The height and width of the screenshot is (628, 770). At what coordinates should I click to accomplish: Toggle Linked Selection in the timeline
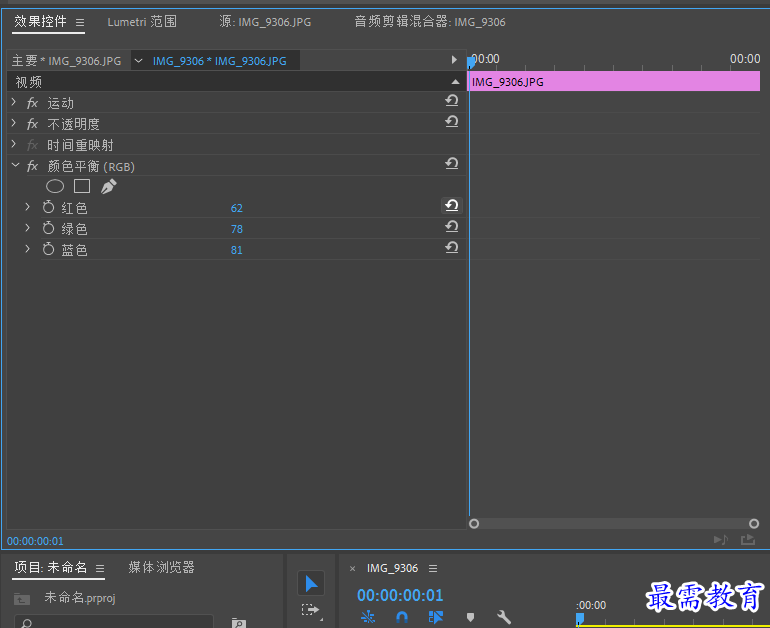coord(436,617)
